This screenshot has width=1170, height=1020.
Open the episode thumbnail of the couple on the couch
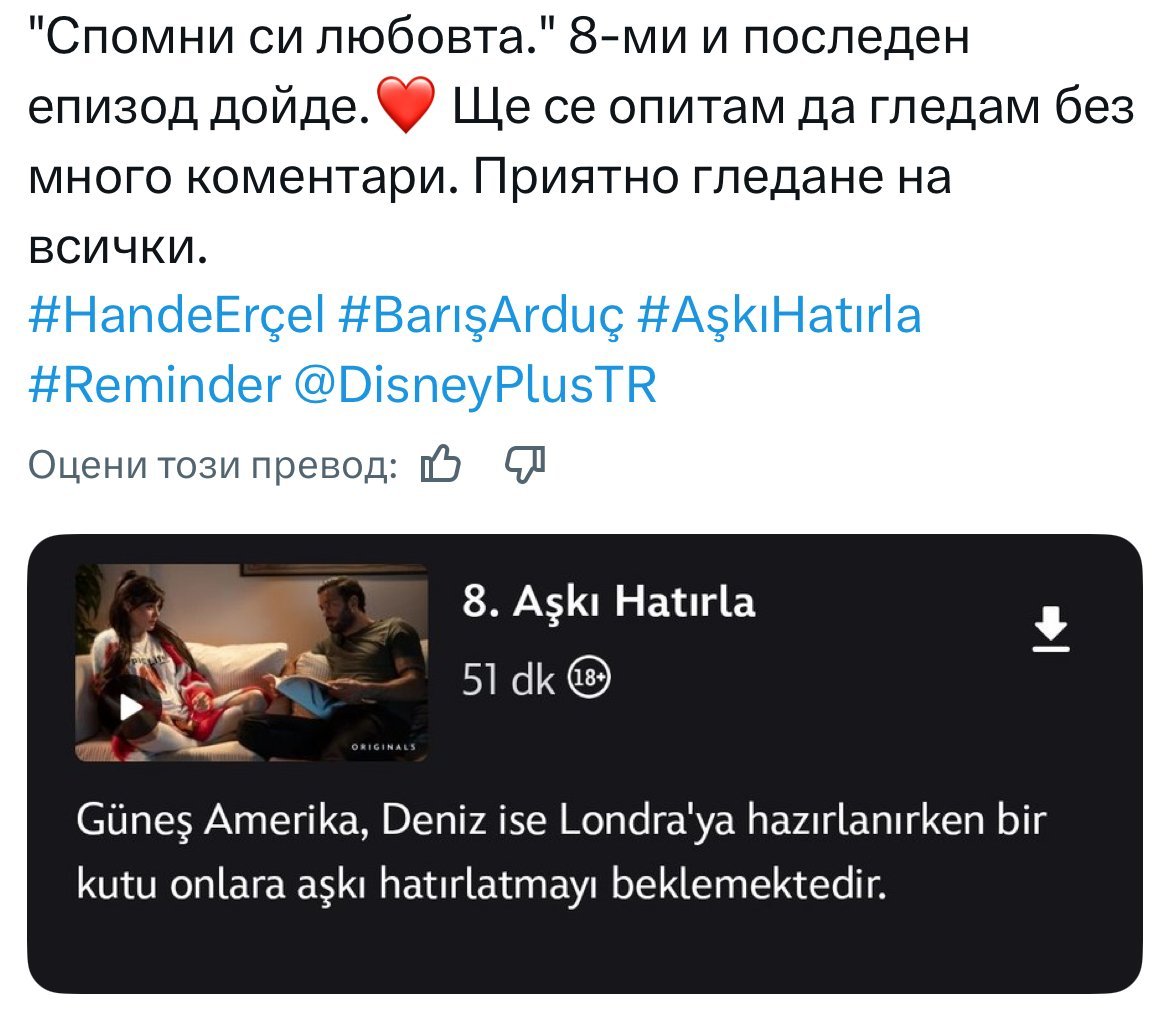(251, 663)
